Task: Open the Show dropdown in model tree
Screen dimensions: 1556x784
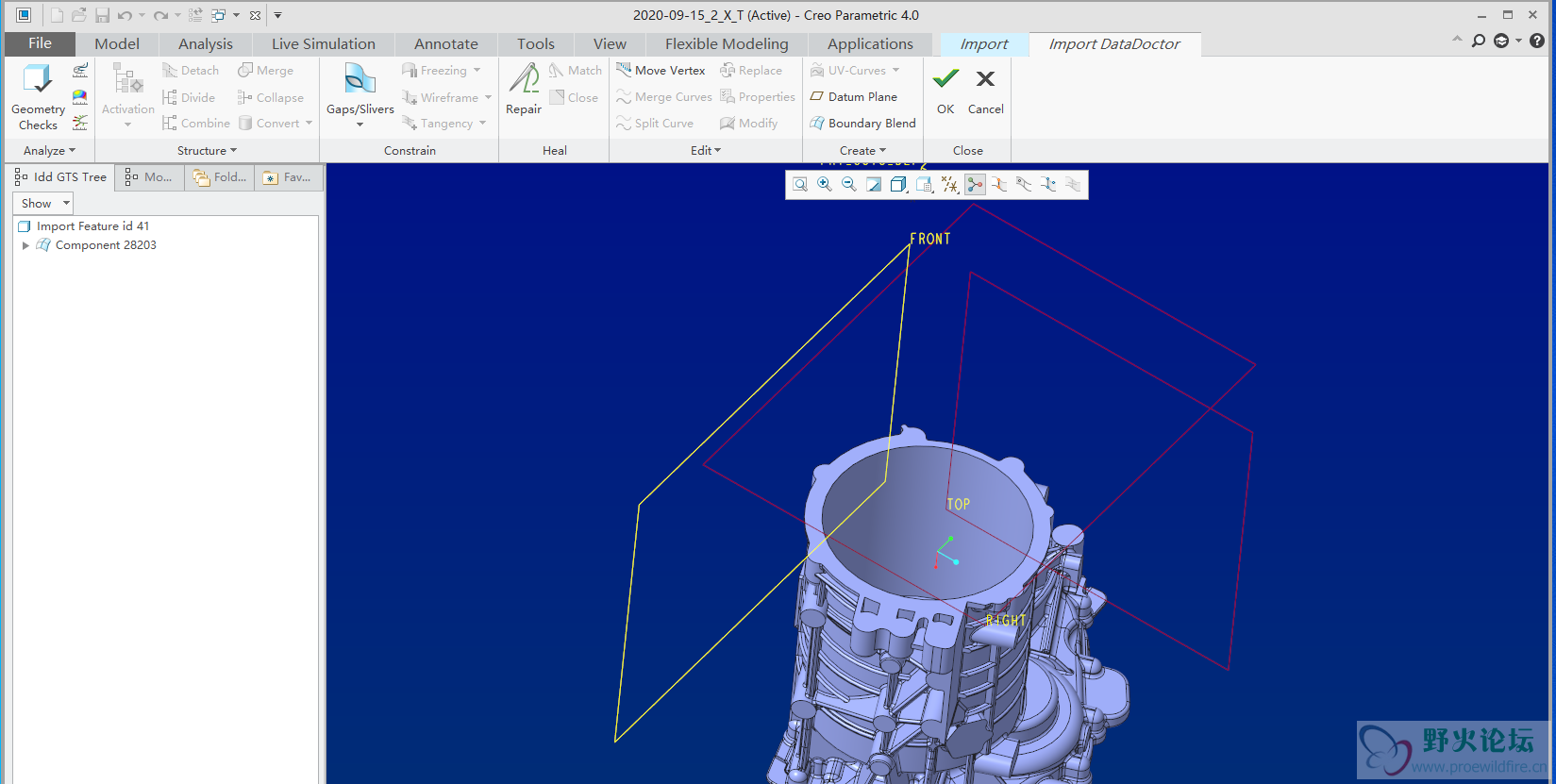Action: pyautogui.click(x=42, y=203)
